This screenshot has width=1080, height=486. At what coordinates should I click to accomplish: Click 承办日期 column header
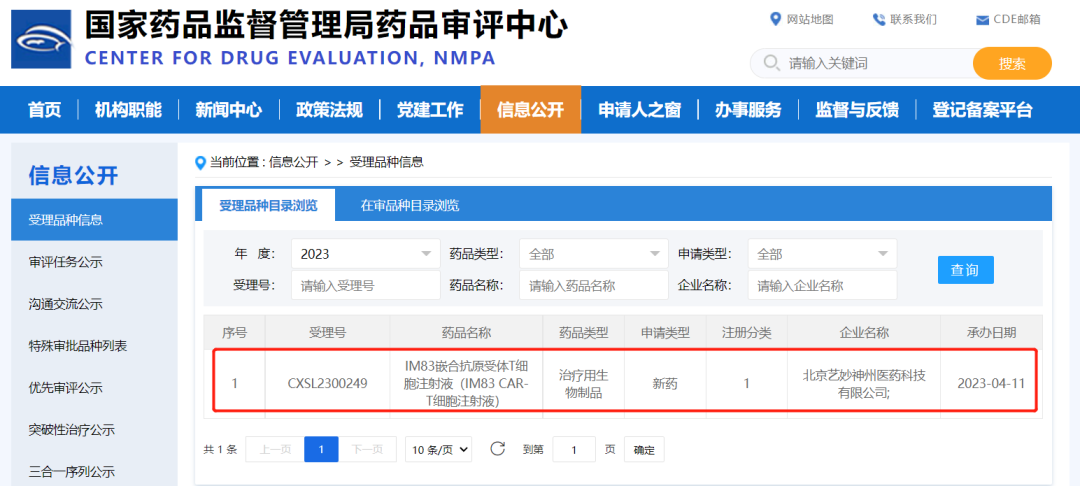pos(991,332)
